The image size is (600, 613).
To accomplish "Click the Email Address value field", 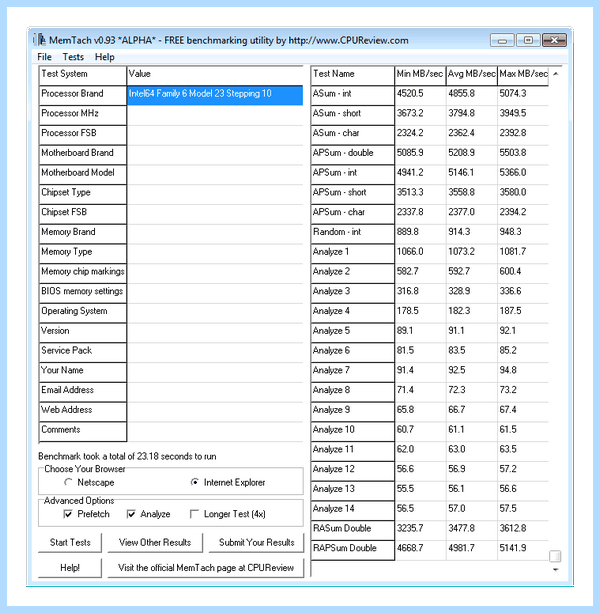I will (215, 392).
